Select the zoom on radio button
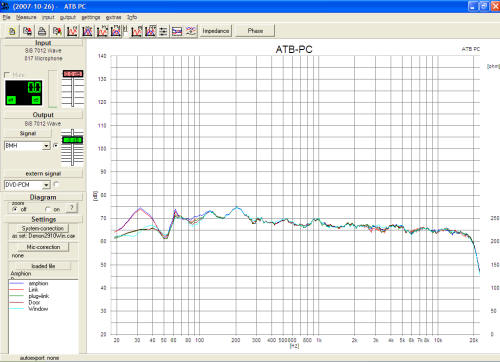This screenshot has width=500, height=362. pyautogui.click(x=48, y=209)
